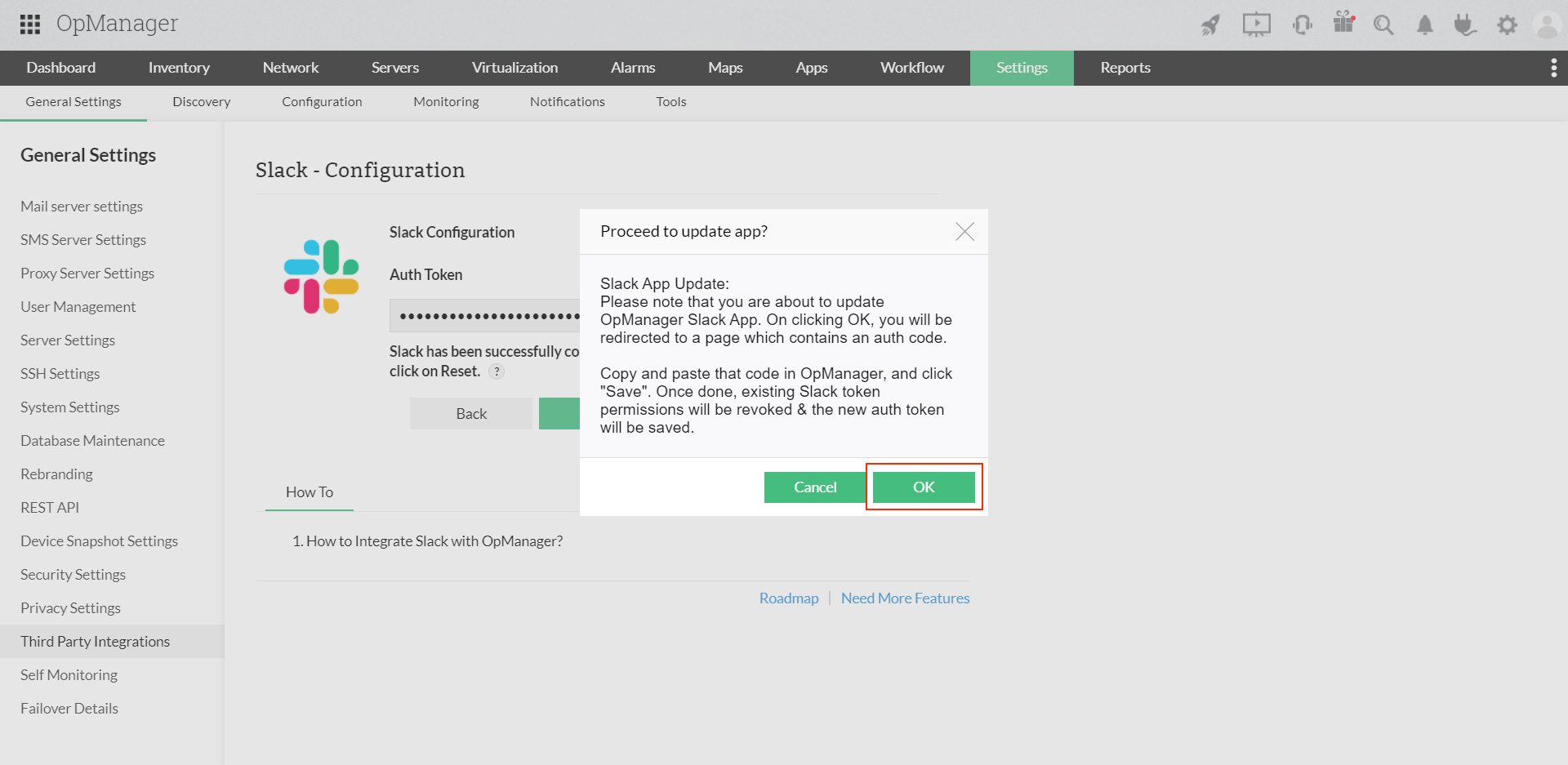Focus the Auth Token password field
The height and width of the screenshot is (765, 1568).
tap(485, 315)
